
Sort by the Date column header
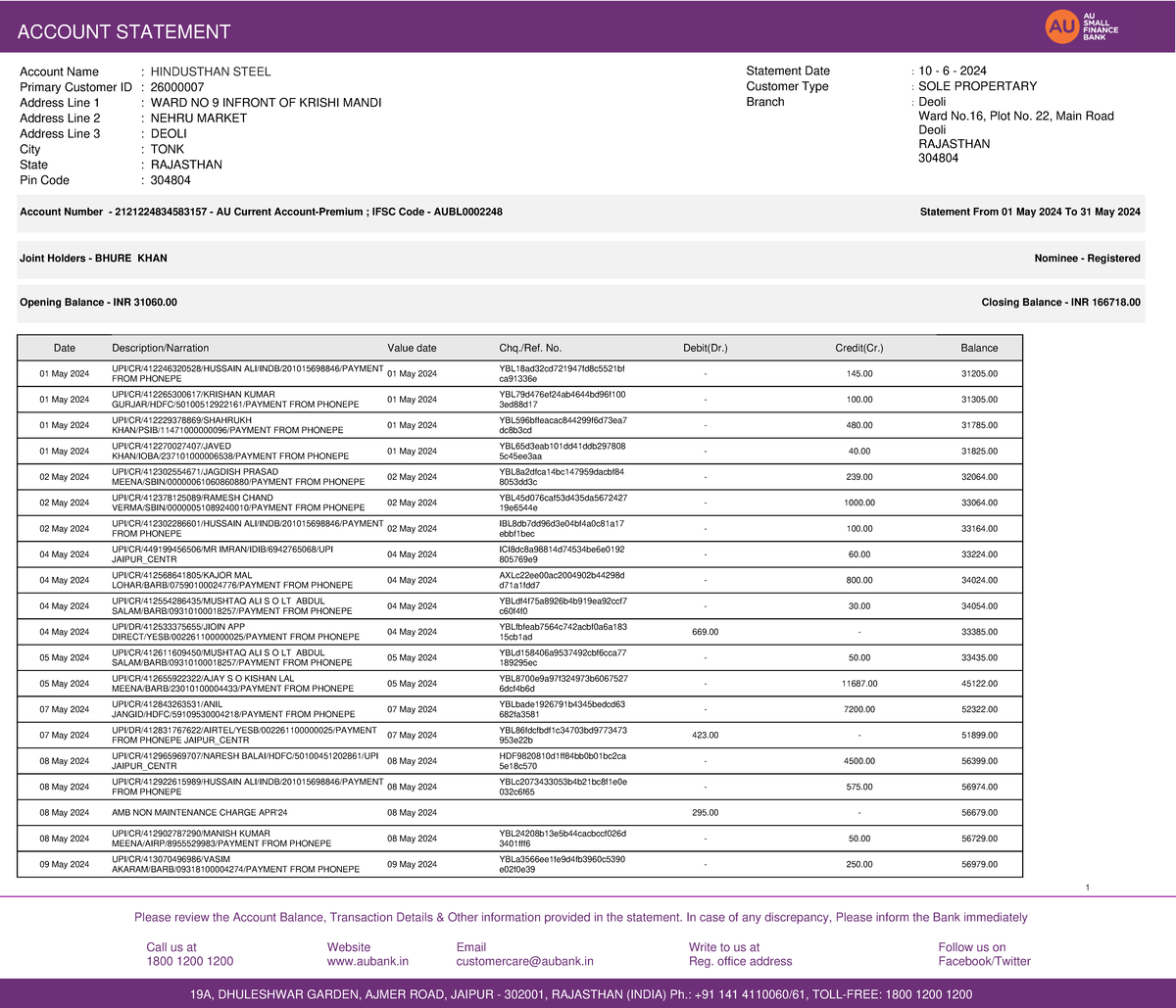point(65,348)
